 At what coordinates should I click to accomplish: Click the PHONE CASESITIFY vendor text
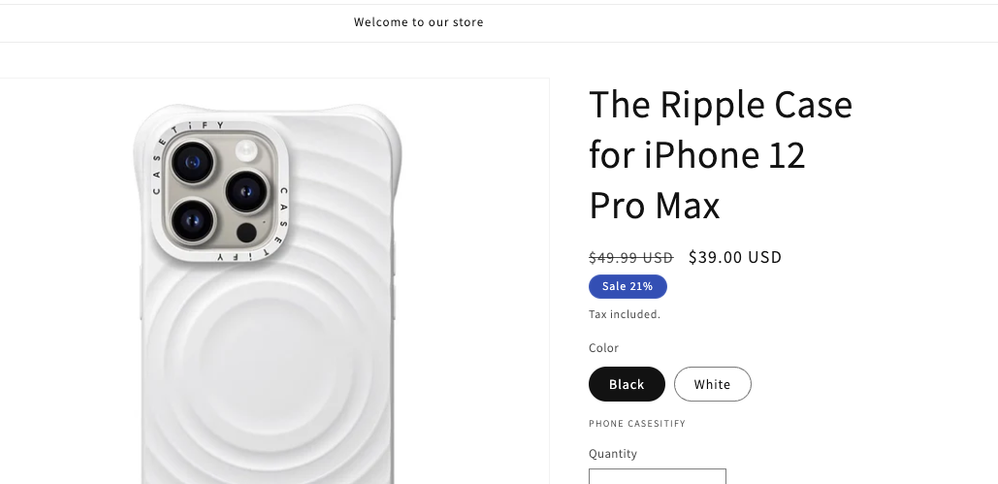[x=637, y=424]
